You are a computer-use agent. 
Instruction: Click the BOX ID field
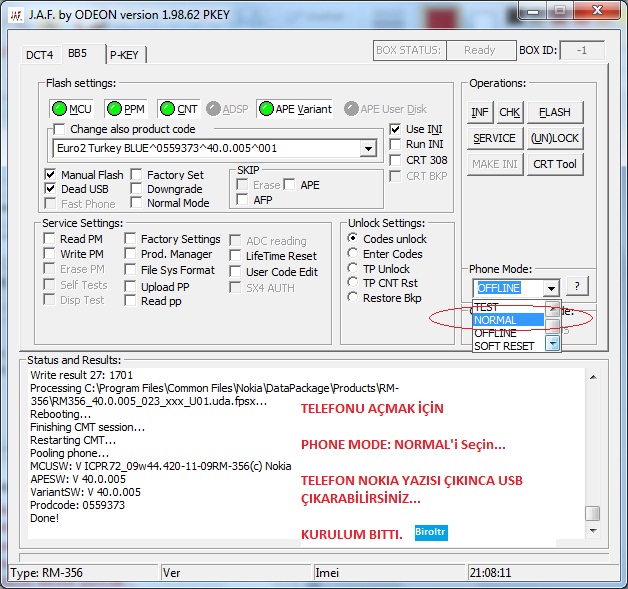pyautogui.click(x=582, y=50)
